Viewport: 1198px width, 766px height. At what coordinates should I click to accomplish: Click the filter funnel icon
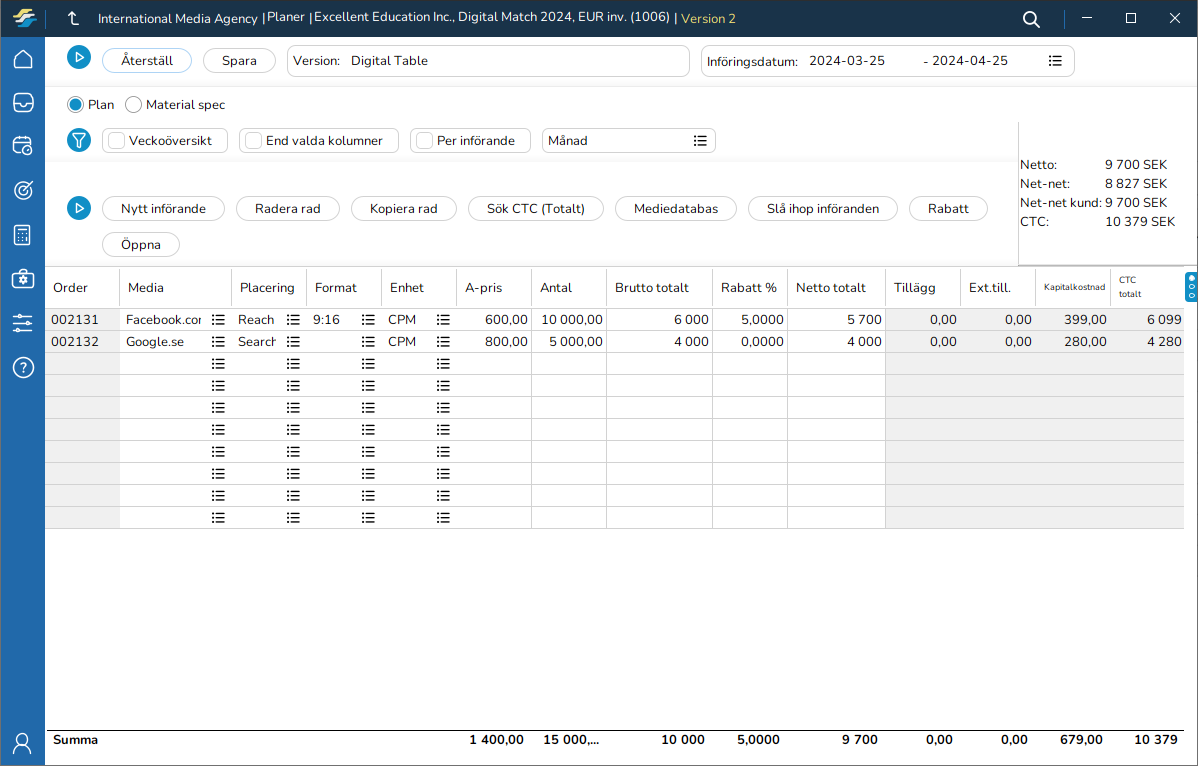pos(79,141)
